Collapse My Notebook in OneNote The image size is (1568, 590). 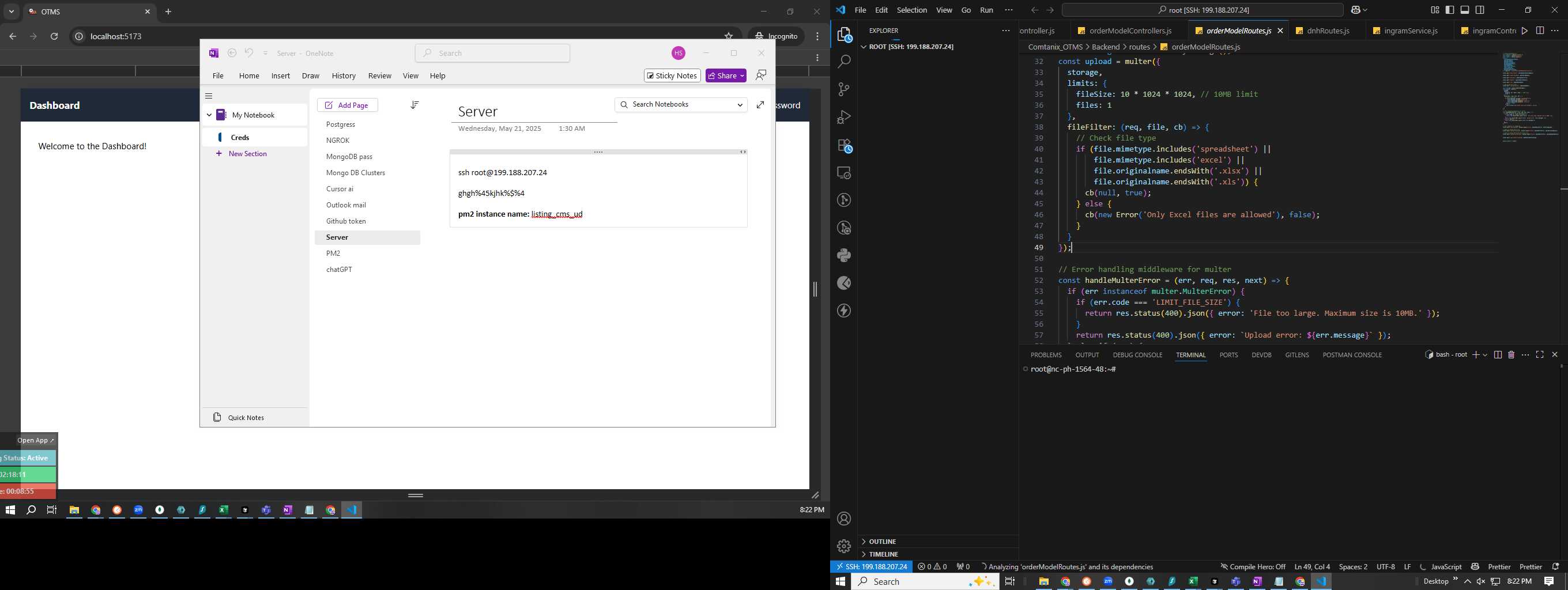coord(209,115)
